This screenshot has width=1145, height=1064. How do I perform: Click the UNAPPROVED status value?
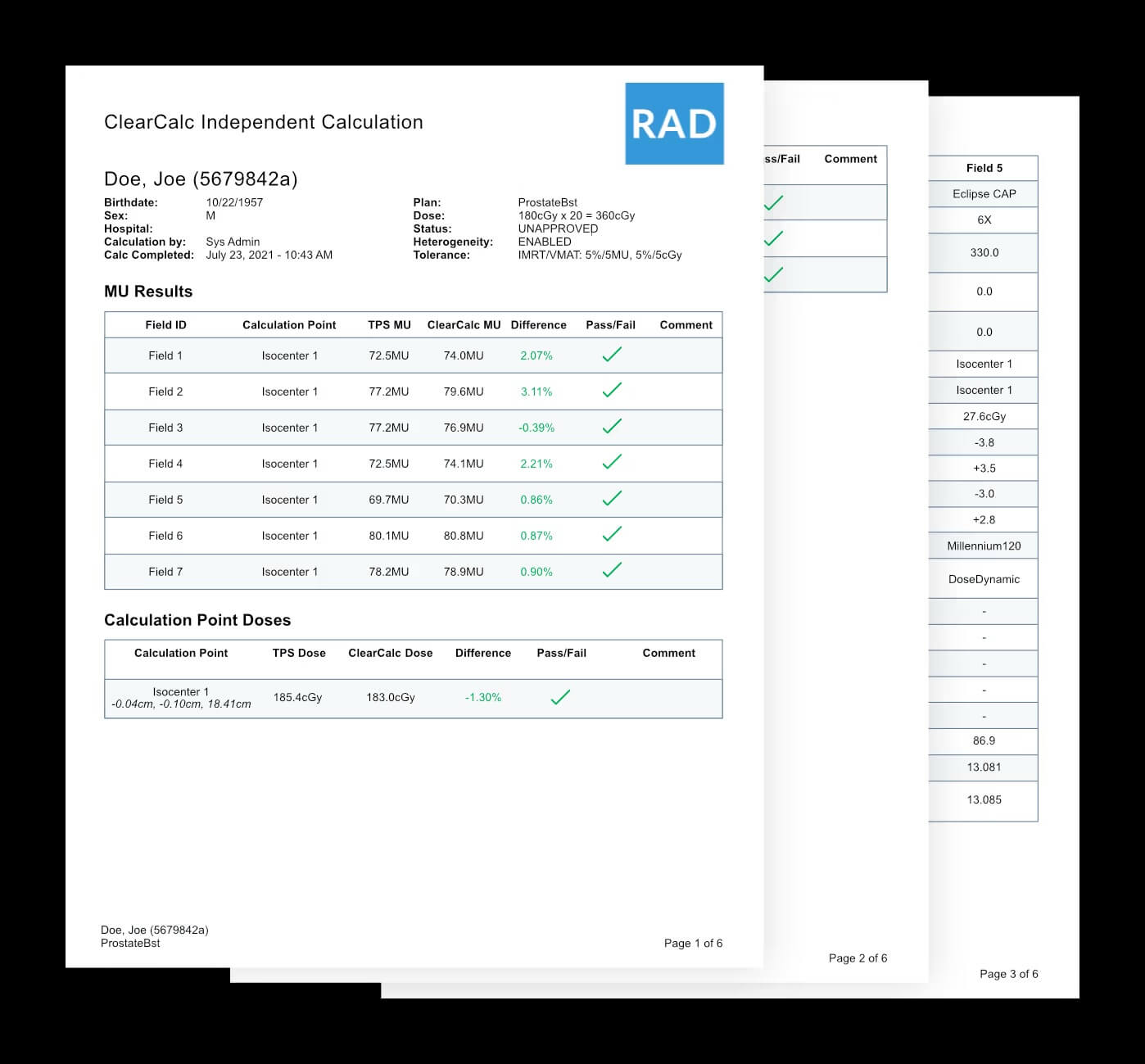558,229
